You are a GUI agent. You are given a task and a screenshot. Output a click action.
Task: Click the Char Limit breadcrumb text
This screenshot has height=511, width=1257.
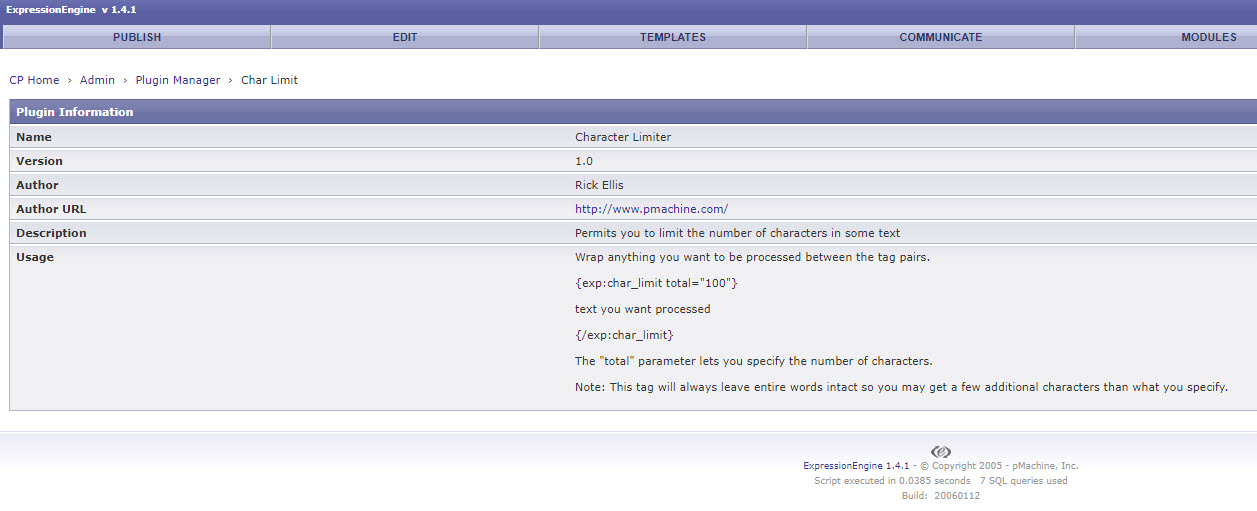269,80
